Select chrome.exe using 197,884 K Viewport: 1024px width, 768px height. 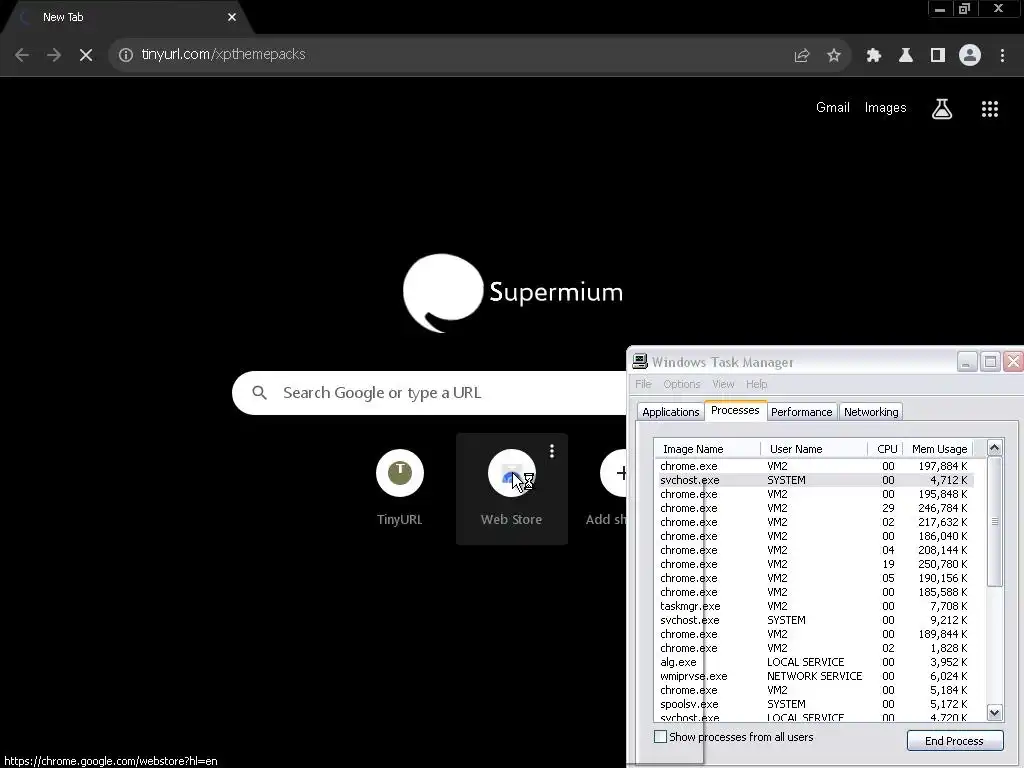[814, 466]
